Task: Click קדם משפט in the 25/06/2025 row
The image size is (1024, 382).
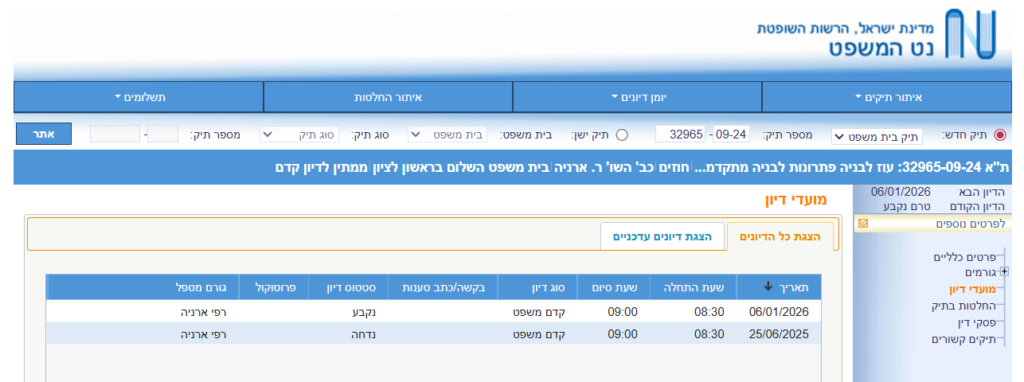Action: tap(538, 334)
